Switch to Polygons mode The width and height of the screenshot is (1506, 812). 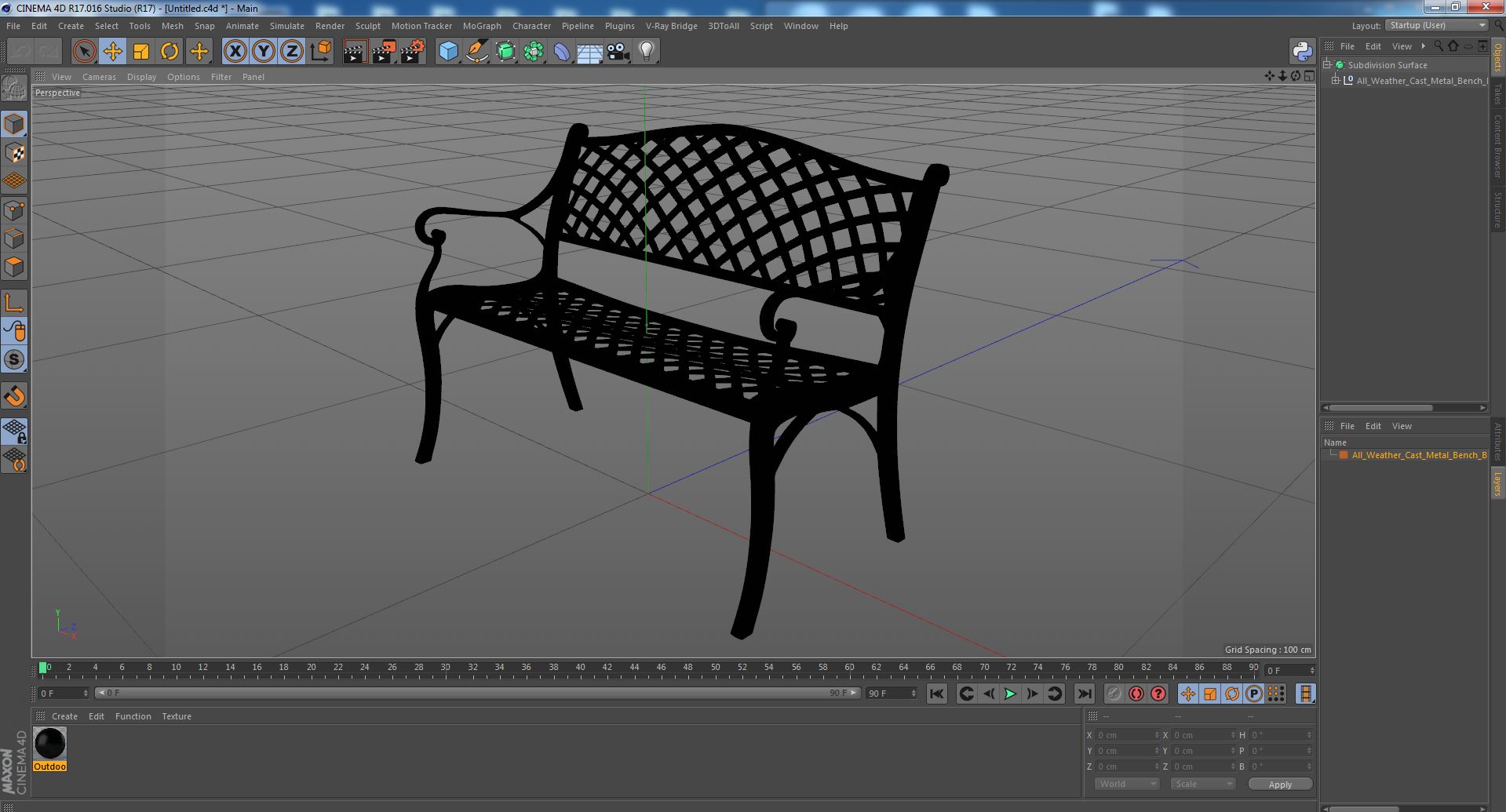click(14, 267)
